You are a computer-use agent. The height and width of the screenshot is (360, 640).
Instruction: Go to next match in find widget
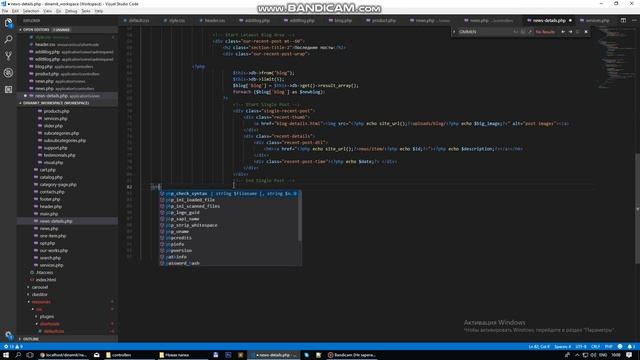(570, 32)
